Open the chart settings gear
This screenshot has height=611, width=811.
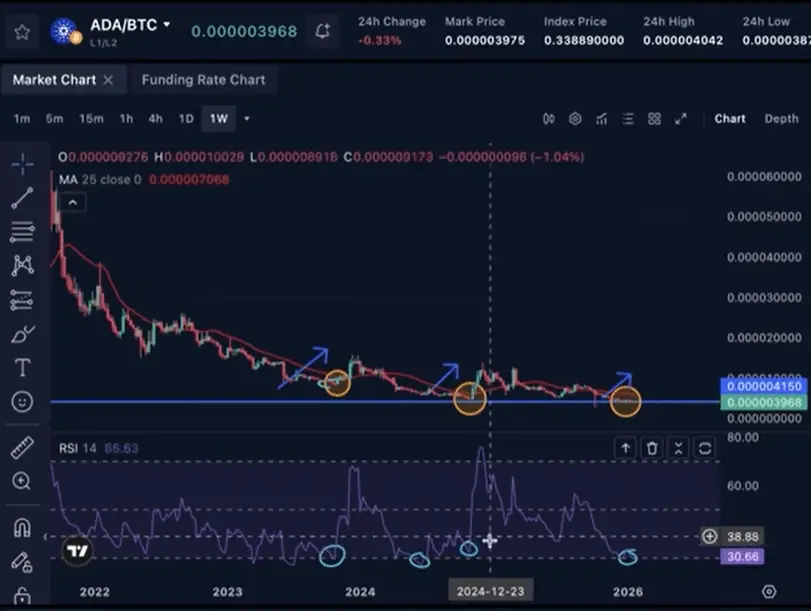tap(575, 118)
